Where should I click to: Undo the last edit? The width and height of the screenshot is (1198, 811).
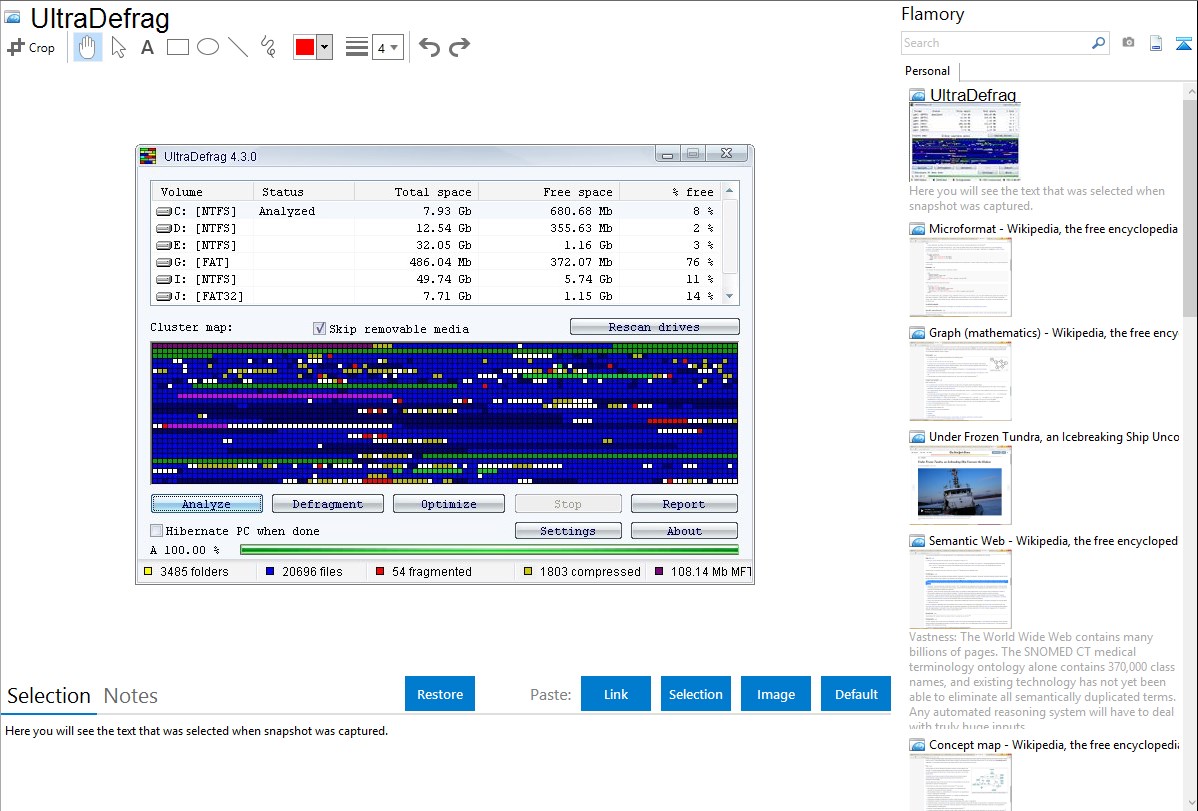coord(429,47)
